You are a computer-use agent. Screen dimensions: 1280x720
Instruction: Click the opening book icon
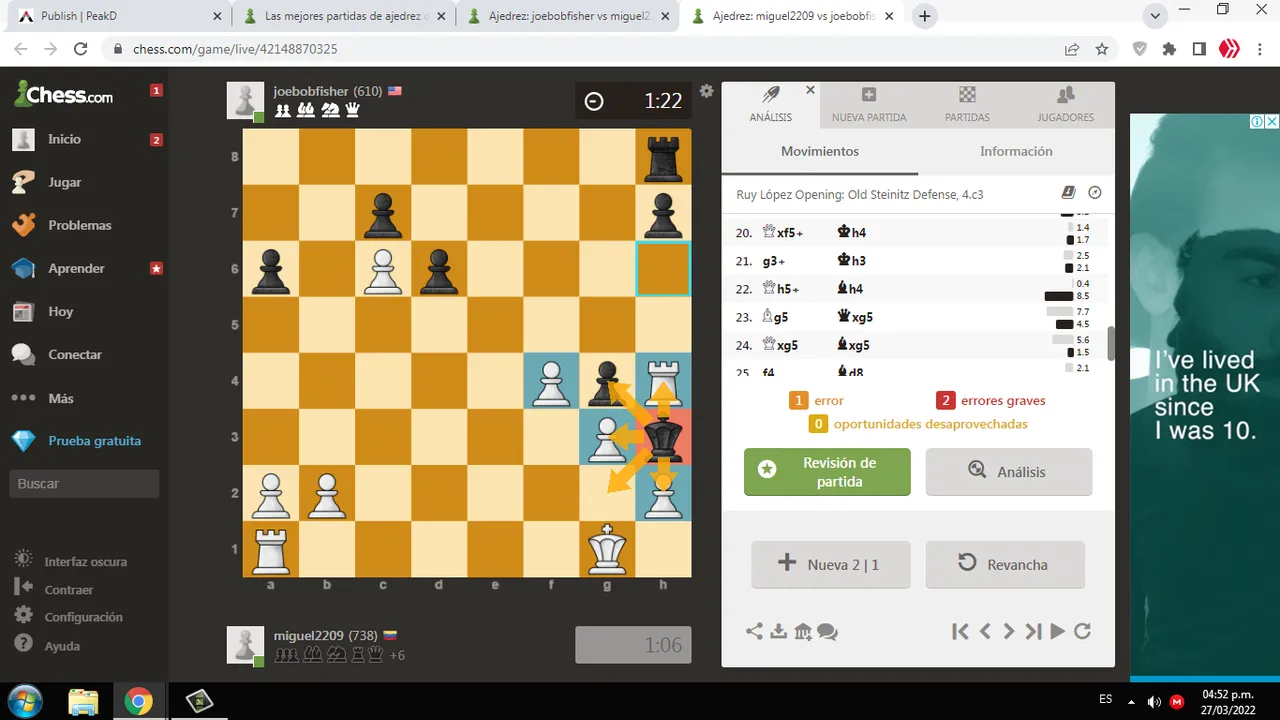point(1068,193)
